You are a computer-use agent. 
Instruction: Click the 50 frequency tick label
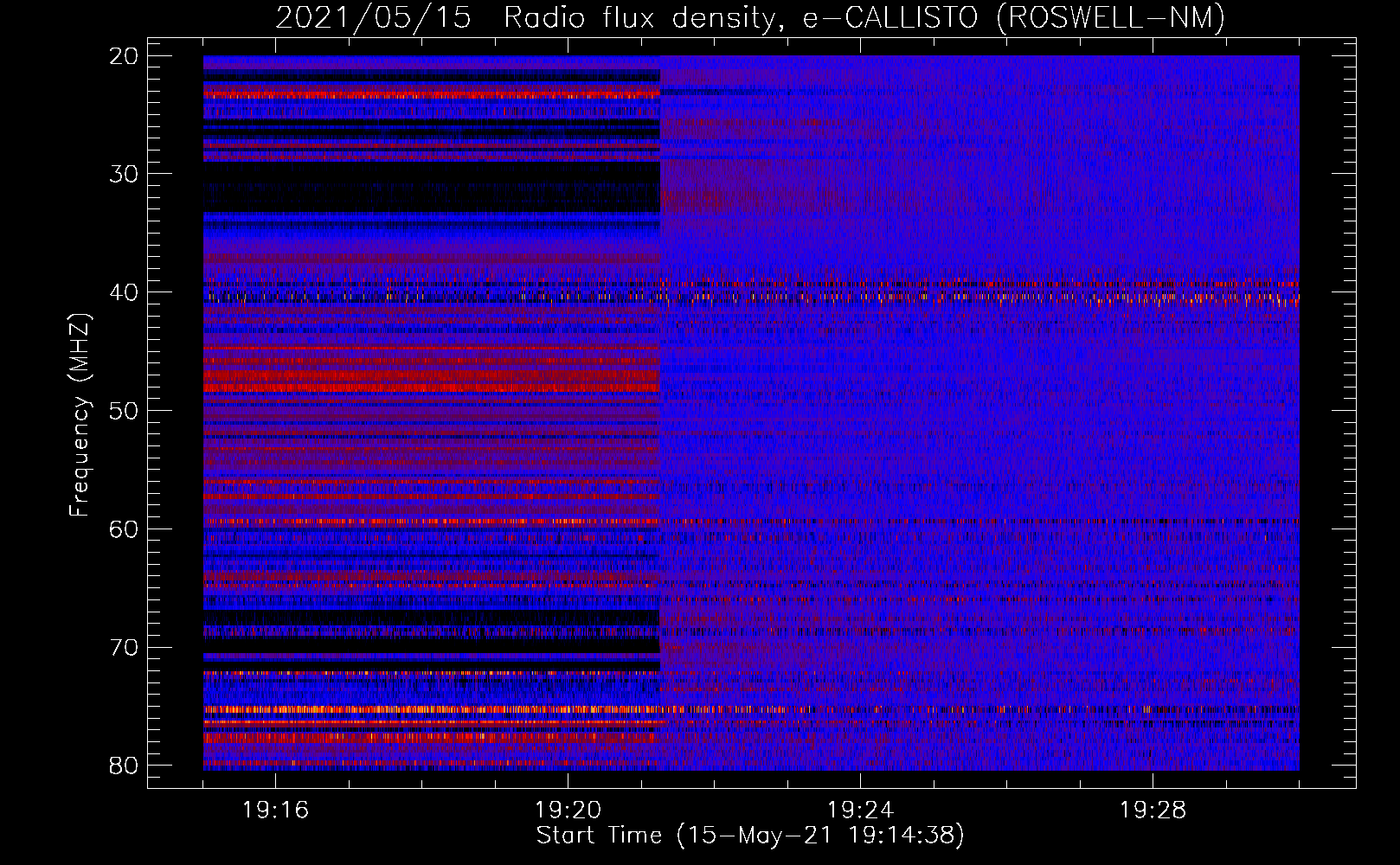tap(125, 410)
